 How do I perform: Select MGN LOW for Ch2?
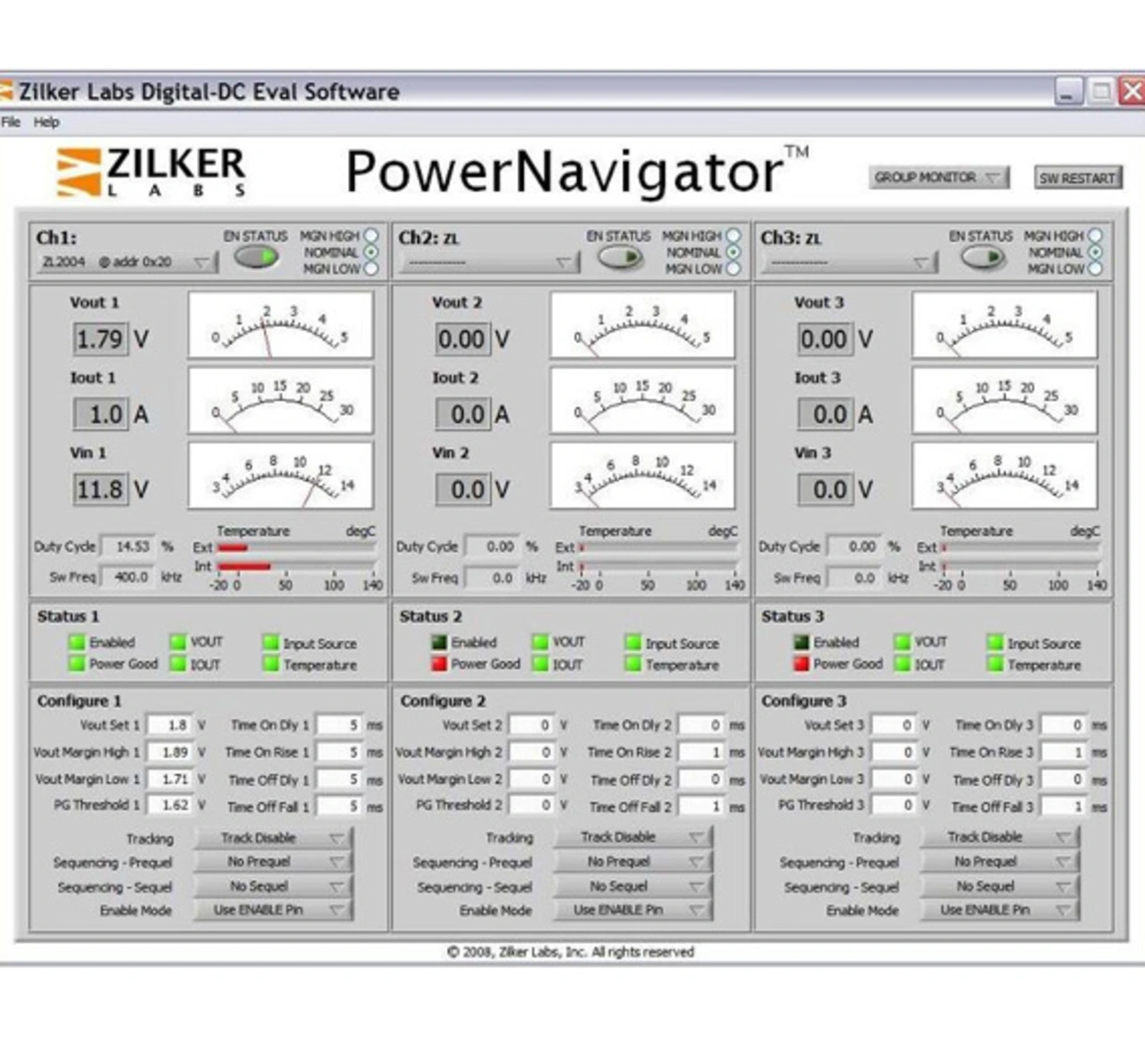pyautogui.click(x=734, y=268)
